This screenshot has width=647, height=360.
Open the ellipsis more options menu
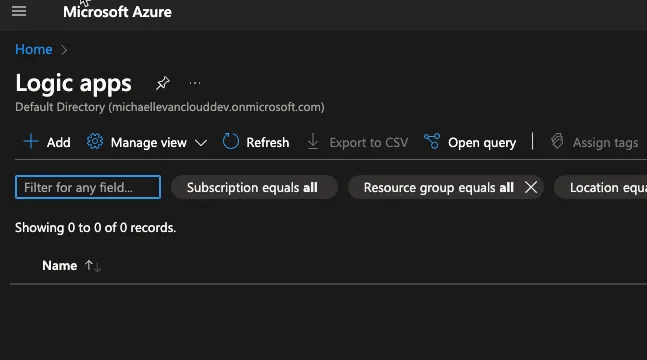[195, 83]
